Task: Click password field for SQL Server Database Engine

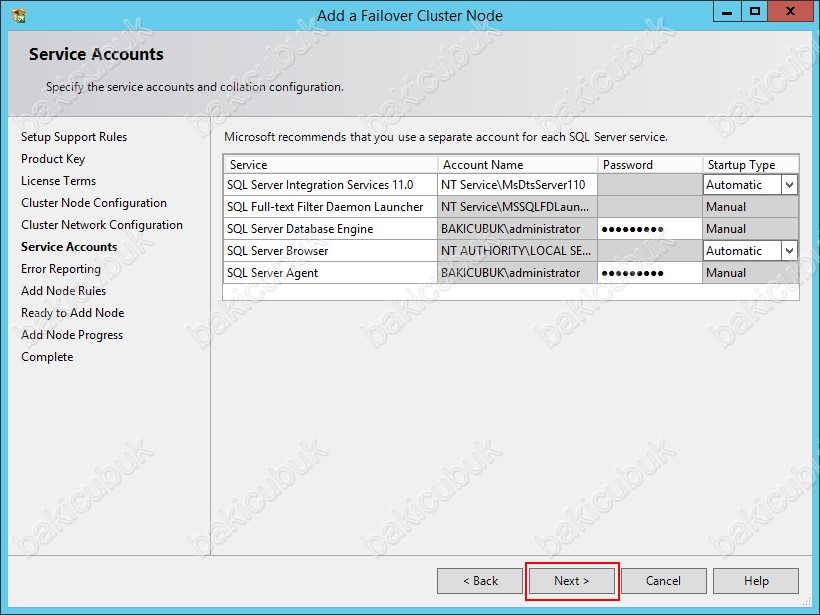Action: (x=650, y=229)
